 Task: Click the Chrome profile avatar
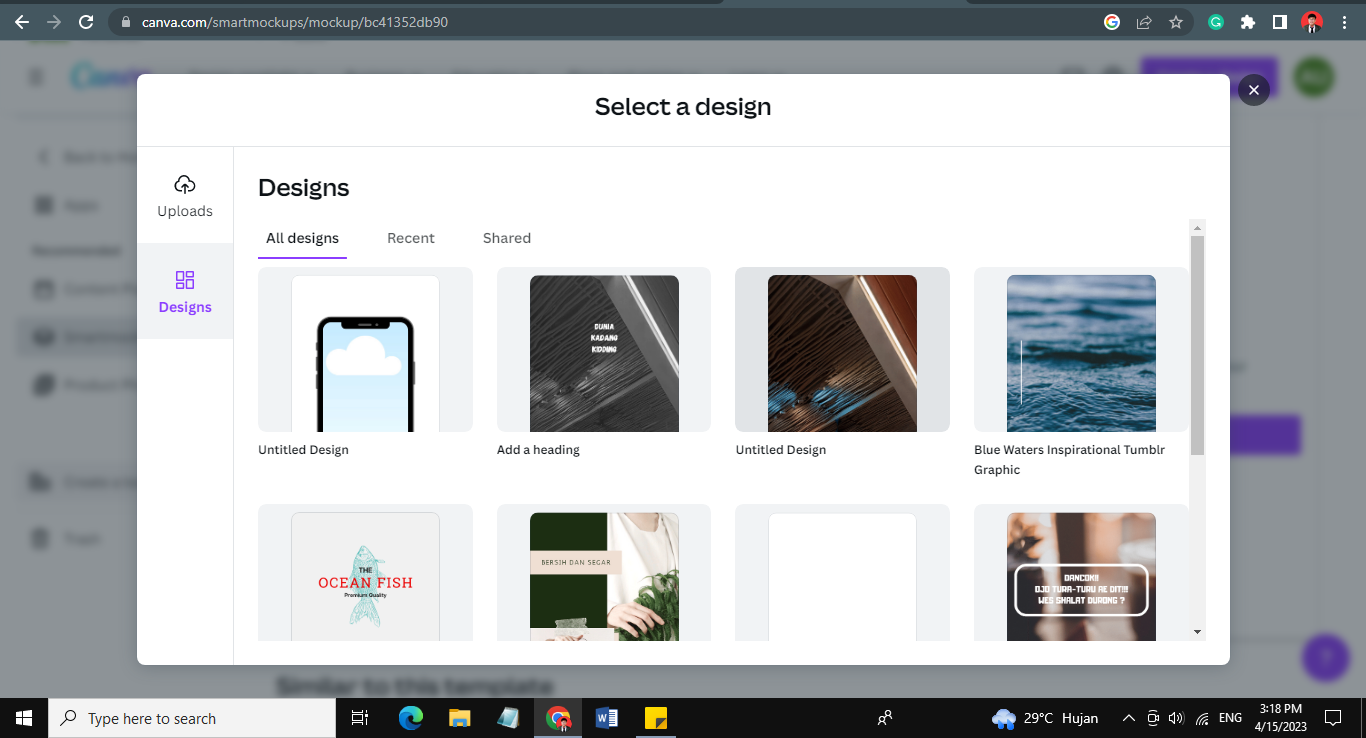(1311, 21)
